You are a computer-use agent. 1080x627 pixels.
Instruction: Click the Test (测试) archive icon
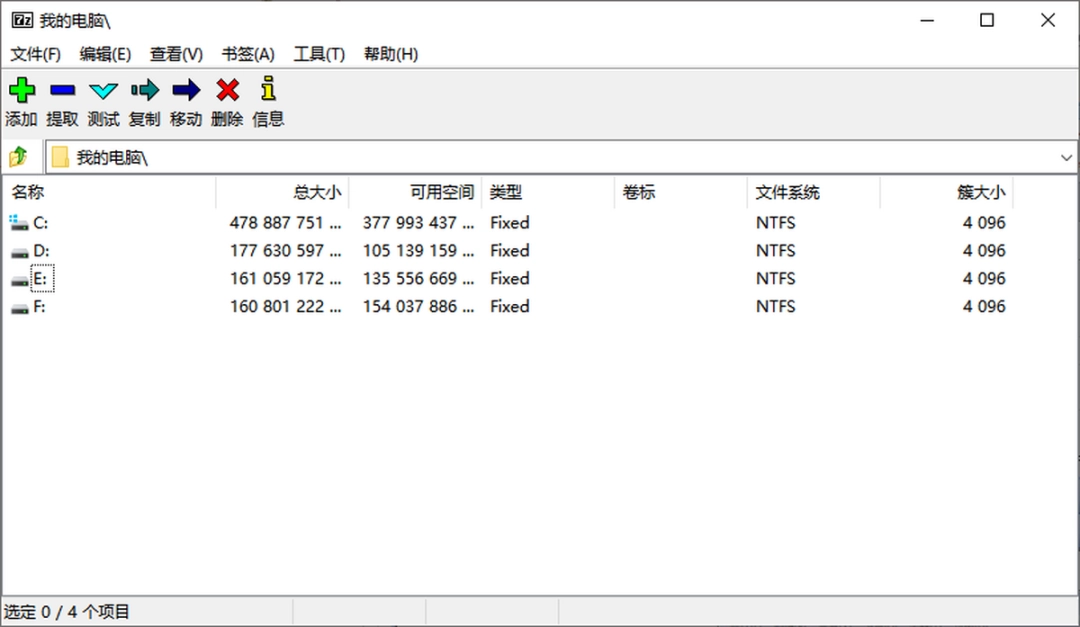[103, 90]
